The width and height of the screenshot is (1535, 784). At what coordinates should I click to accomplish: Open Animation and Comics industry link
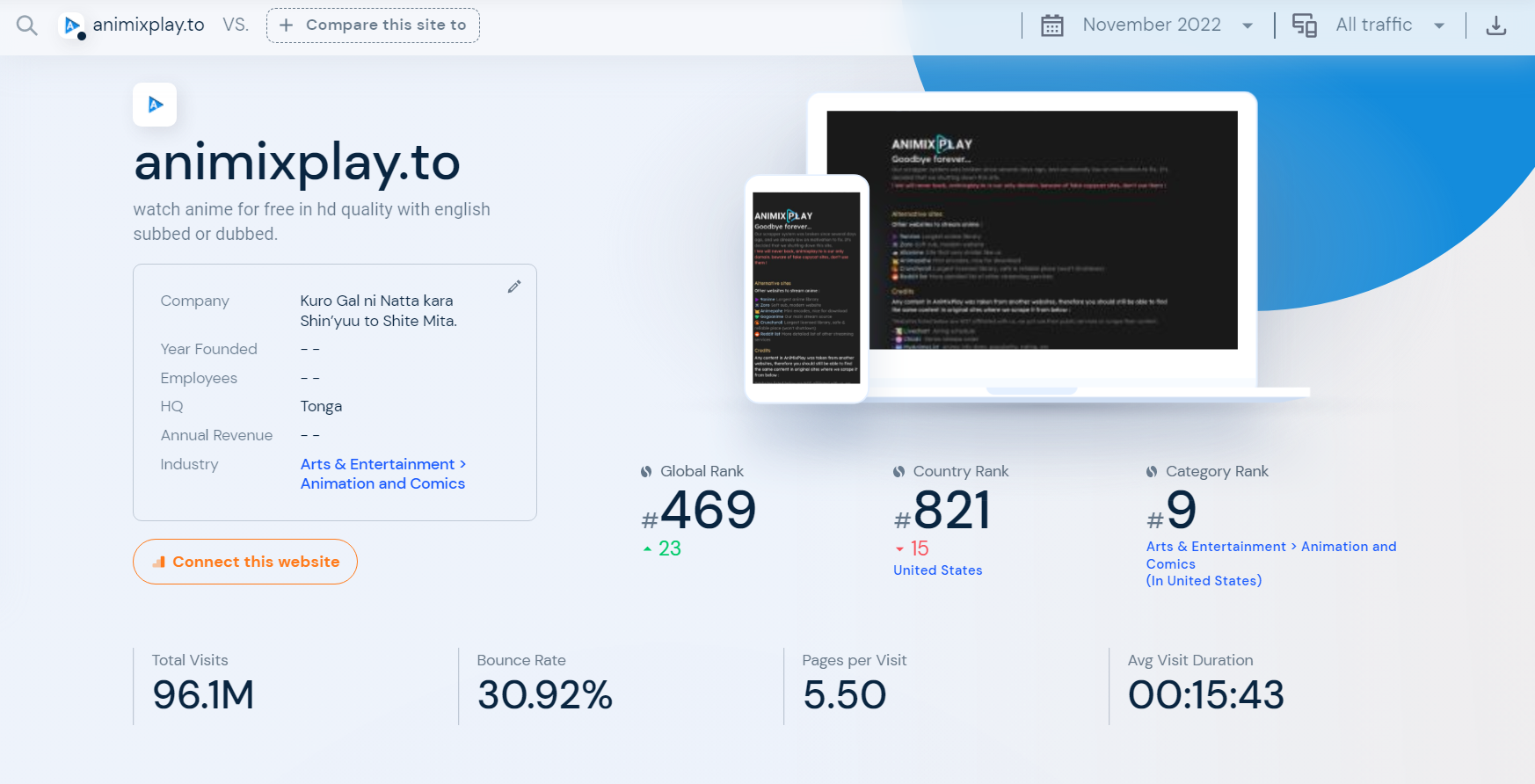click(x=382, y=483)
